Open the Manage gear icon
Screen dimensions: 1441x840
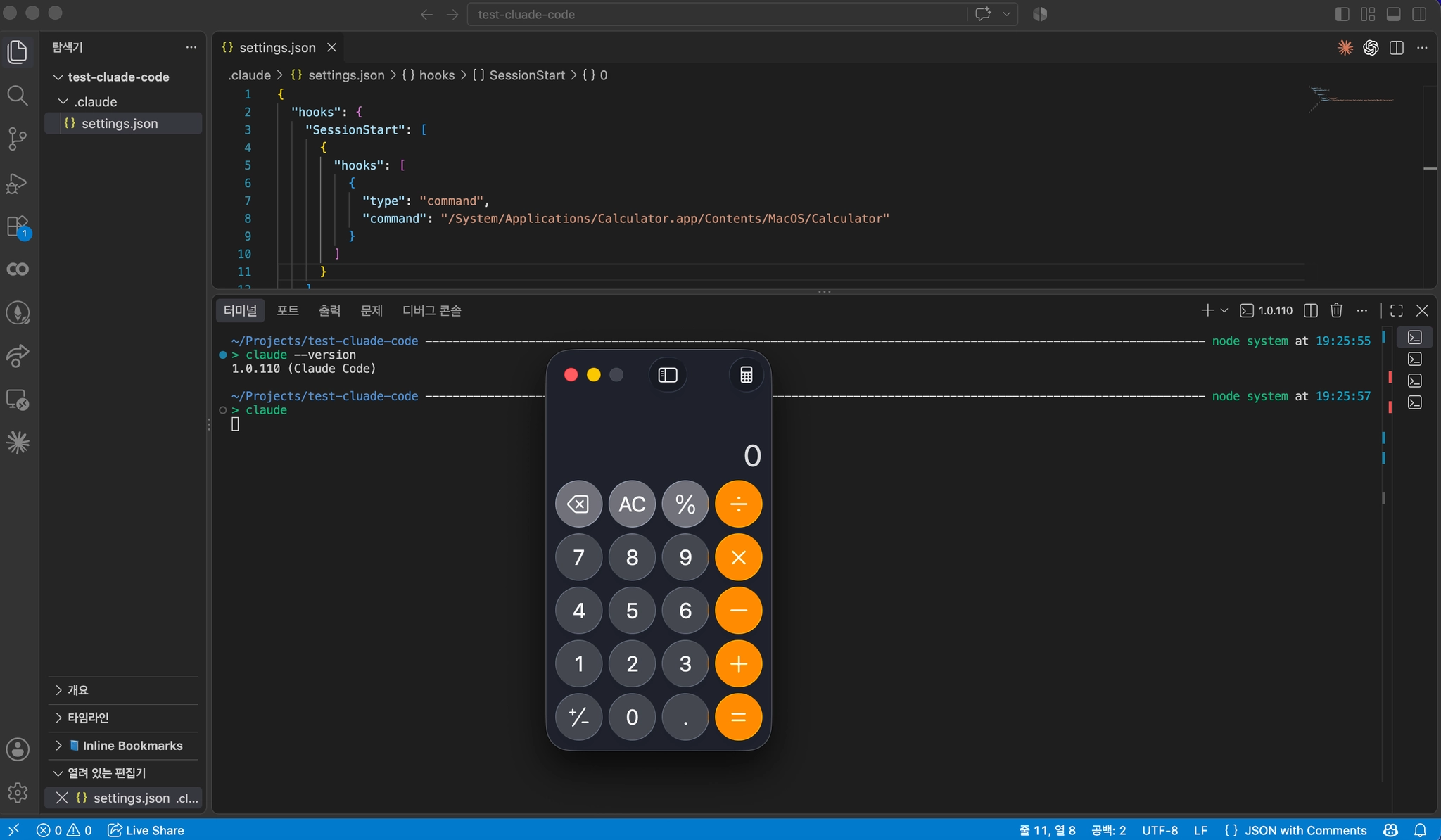[x=18, y=793]
